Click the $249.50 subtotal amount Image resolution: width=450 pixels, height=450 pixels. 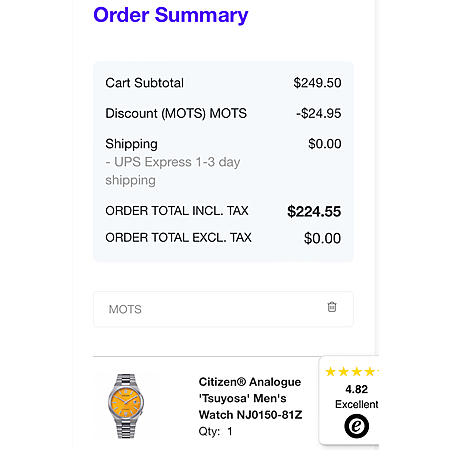(317, 83)
